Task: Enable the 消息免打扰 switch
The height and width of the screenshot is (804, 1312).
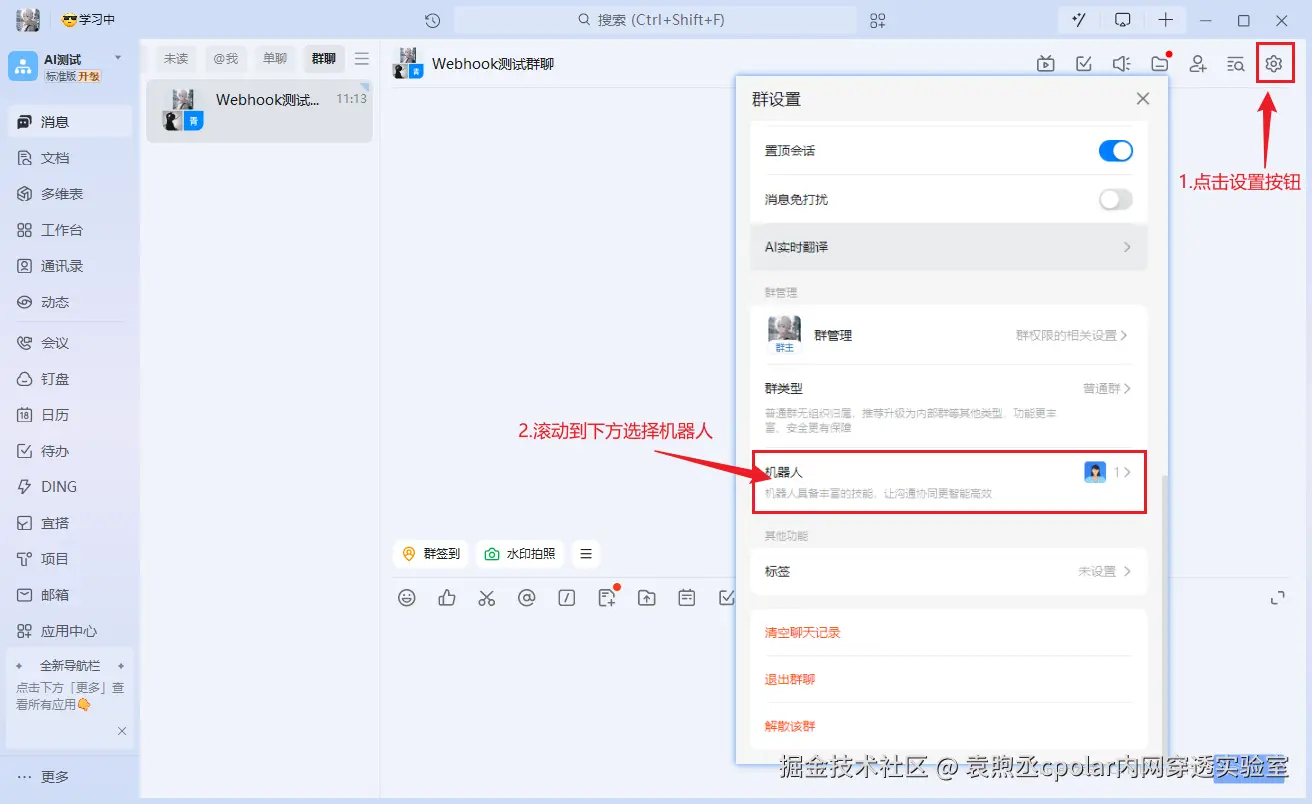Action: [1116, 200]
